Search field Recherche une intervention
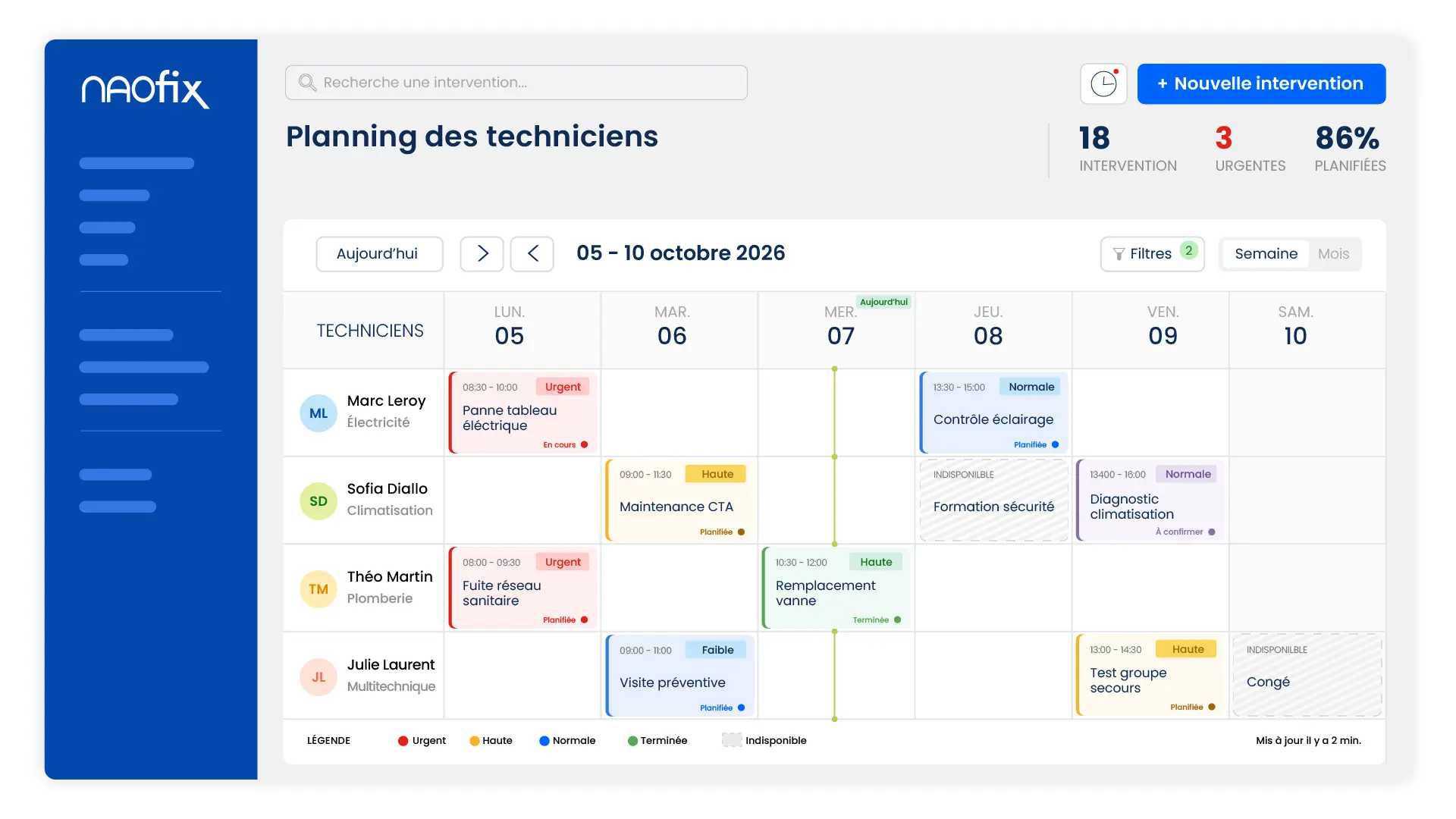The image size is (1456, 819). 516,82
